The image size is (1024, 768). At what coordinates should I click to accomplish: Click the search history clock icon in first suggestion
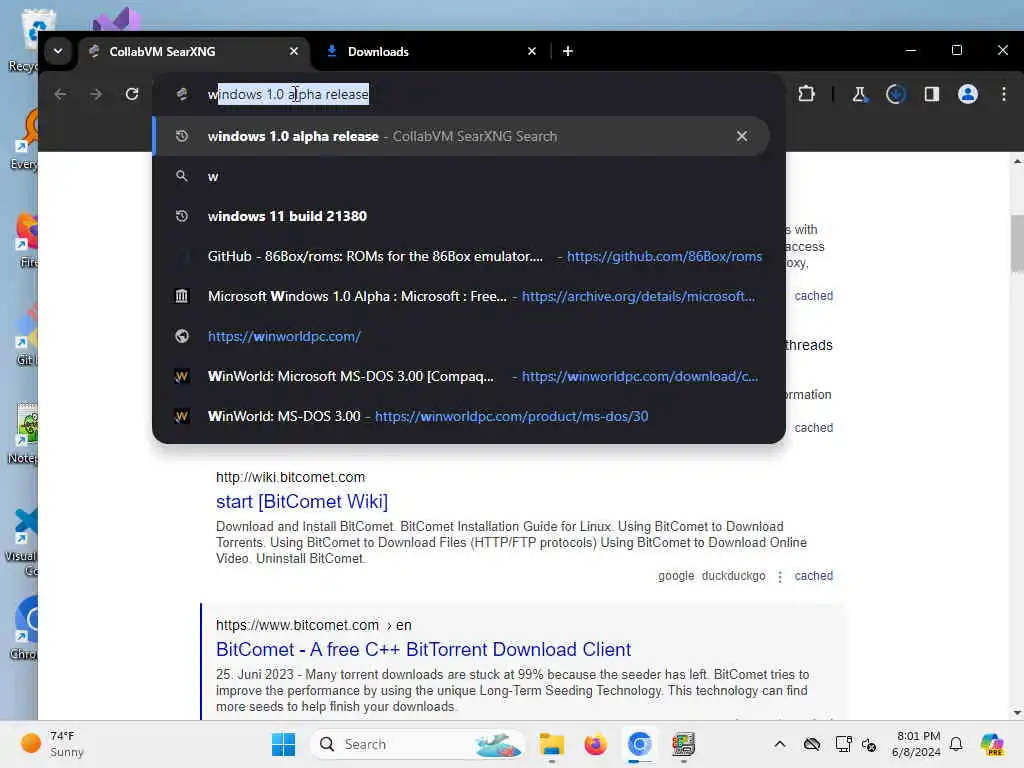click(182, 136)
